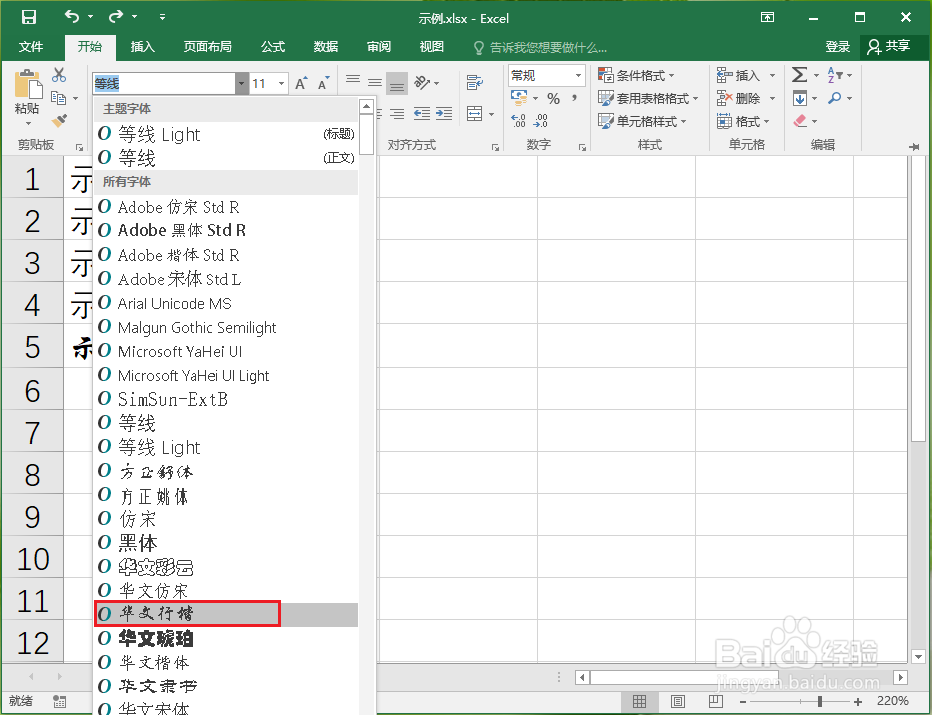Click merge and center icon
932x715 pixels.
[474, 114]
